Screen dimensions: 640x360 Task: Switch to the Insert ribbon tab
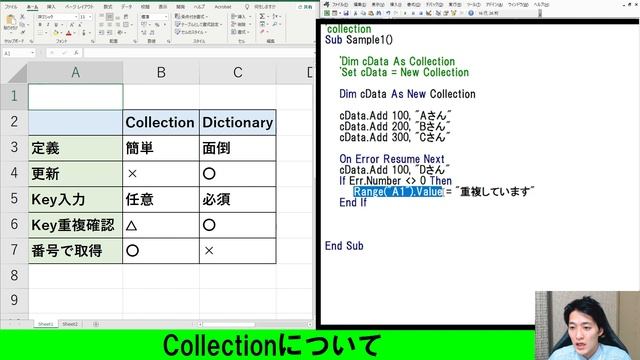coord(51,7)
